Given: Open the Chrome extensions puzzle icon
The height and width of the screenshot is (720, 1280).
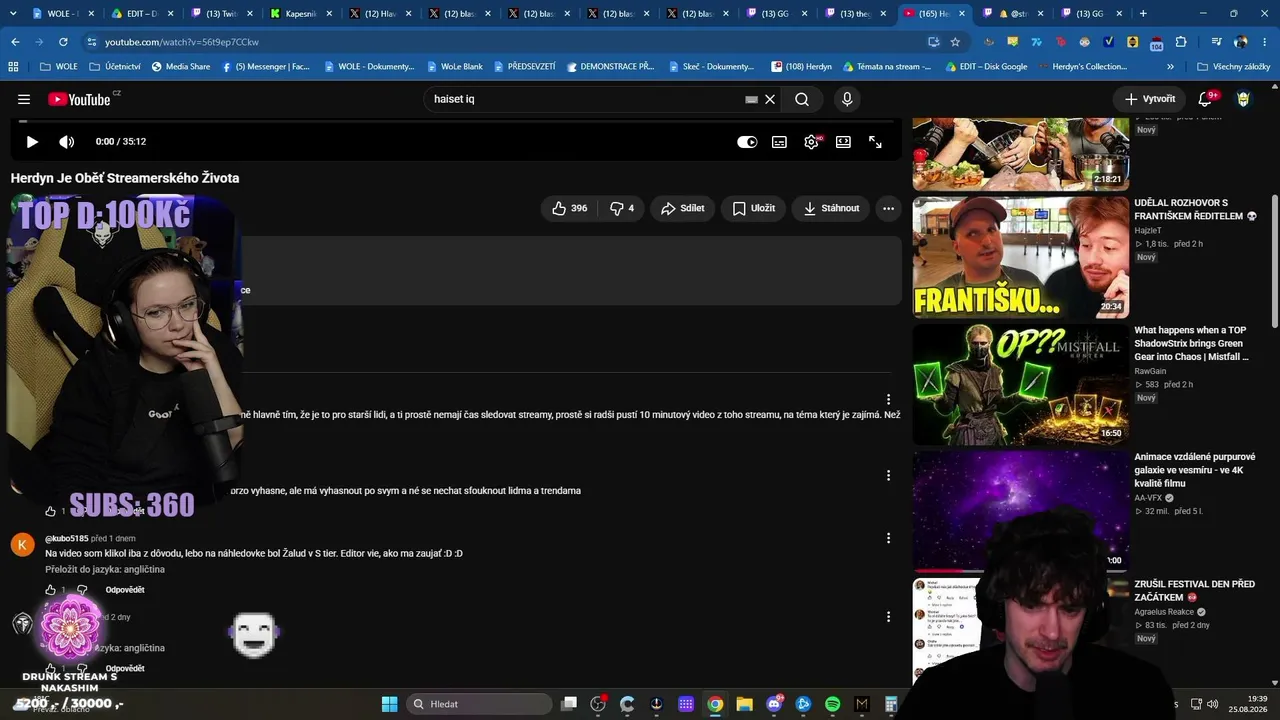Looking at the screenshot, I should (1181, 42).
